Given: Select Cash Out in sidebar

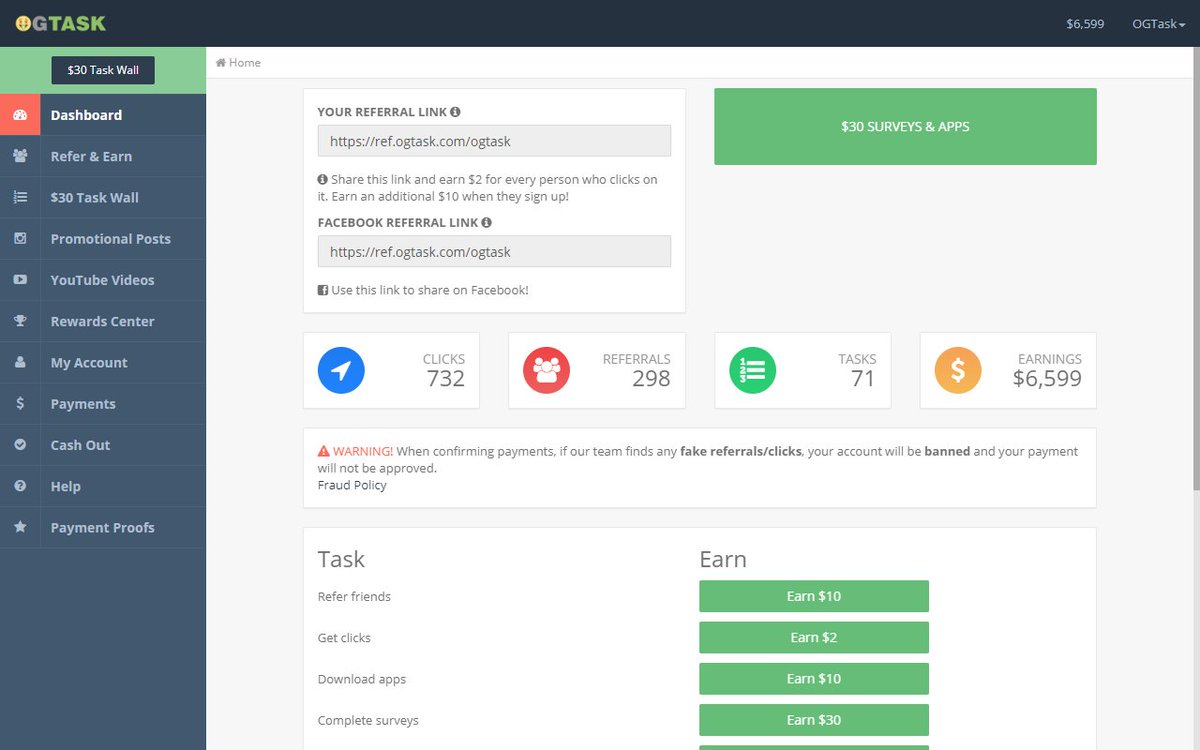Looking at the screenshot, I should click(103, 445).
